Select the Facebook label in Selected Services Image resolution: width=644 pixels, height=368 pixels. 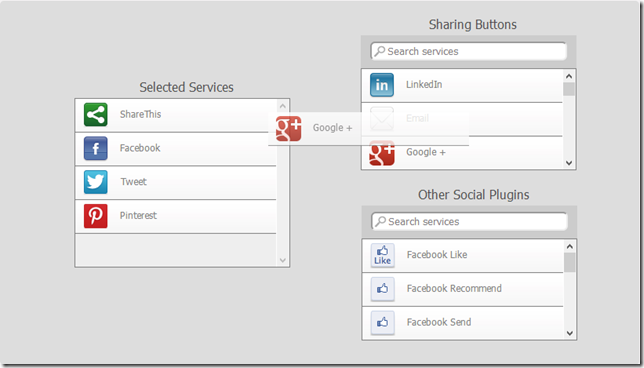click(140, 148)
